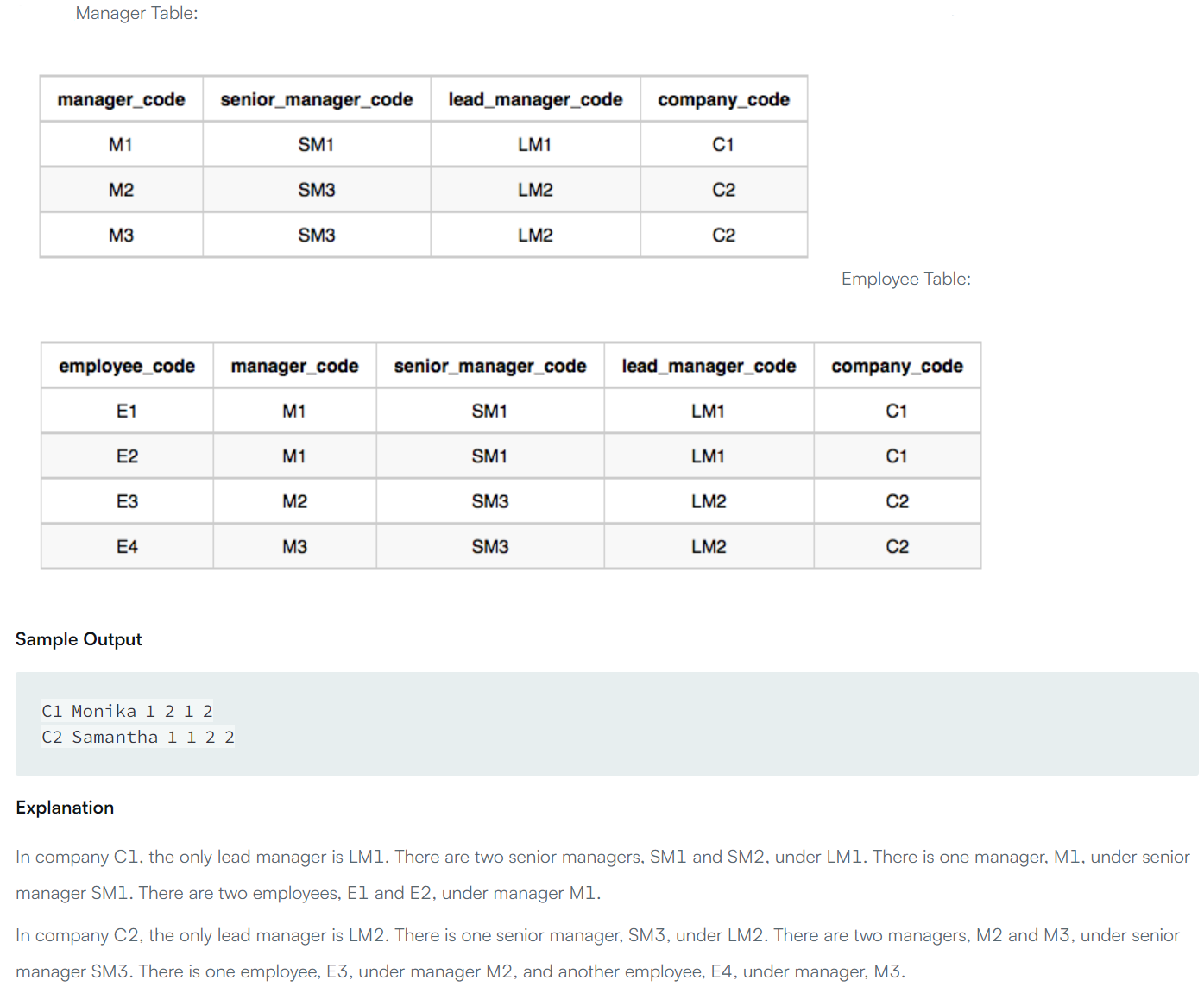Click M3 in the E4 row
Viewport: 1204px width, 993px height.
(294, 546)
